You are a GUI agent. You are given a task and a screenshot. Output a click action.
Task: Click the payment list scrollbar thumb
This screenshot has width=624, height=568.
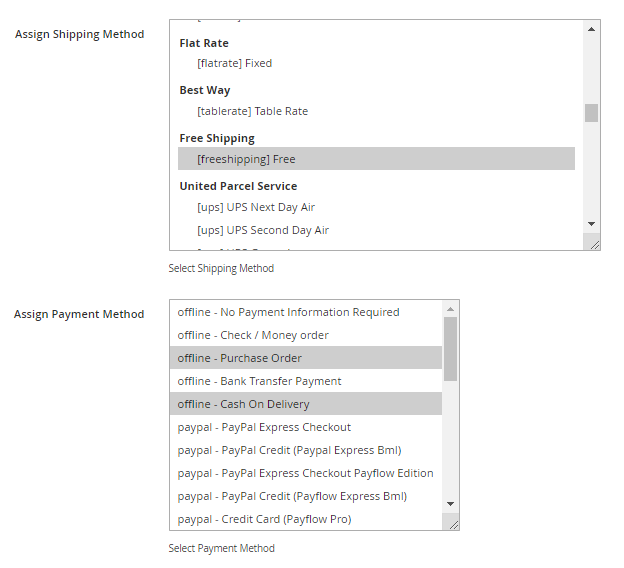click(450, 348)
